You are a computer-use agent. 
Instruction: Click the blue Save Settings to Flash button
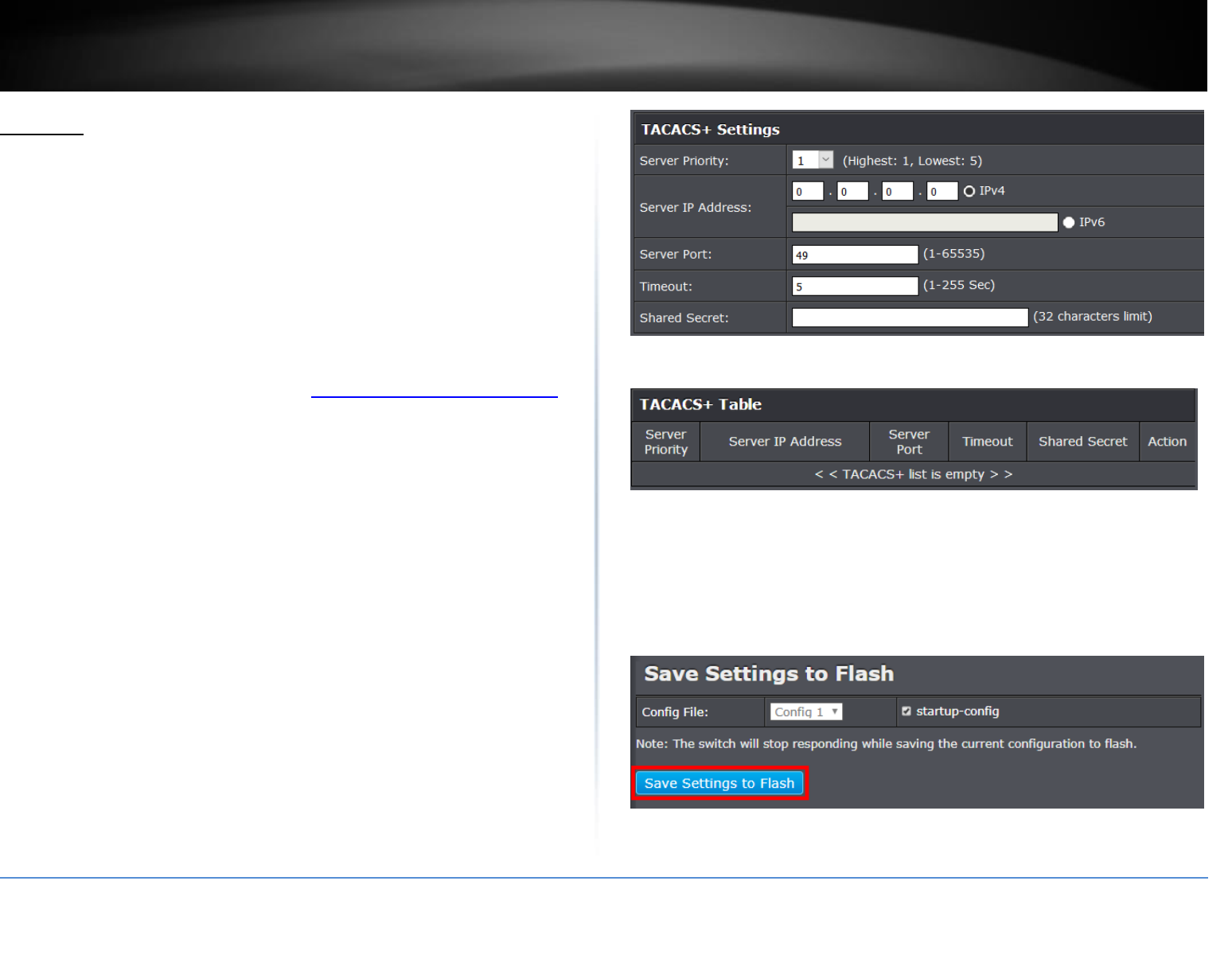pos(719,783)
